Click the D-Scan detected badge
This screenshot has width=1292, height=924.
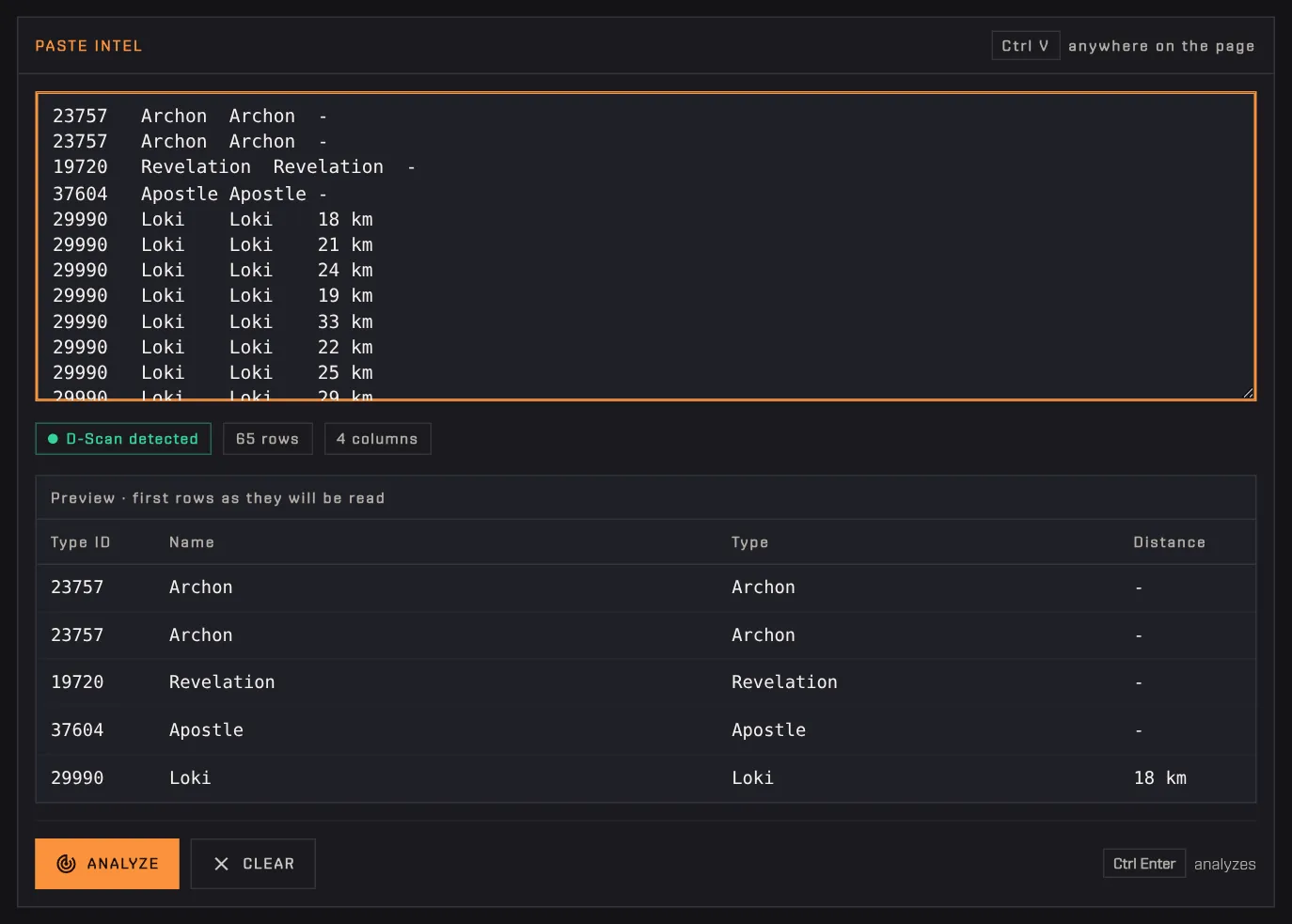123,439
